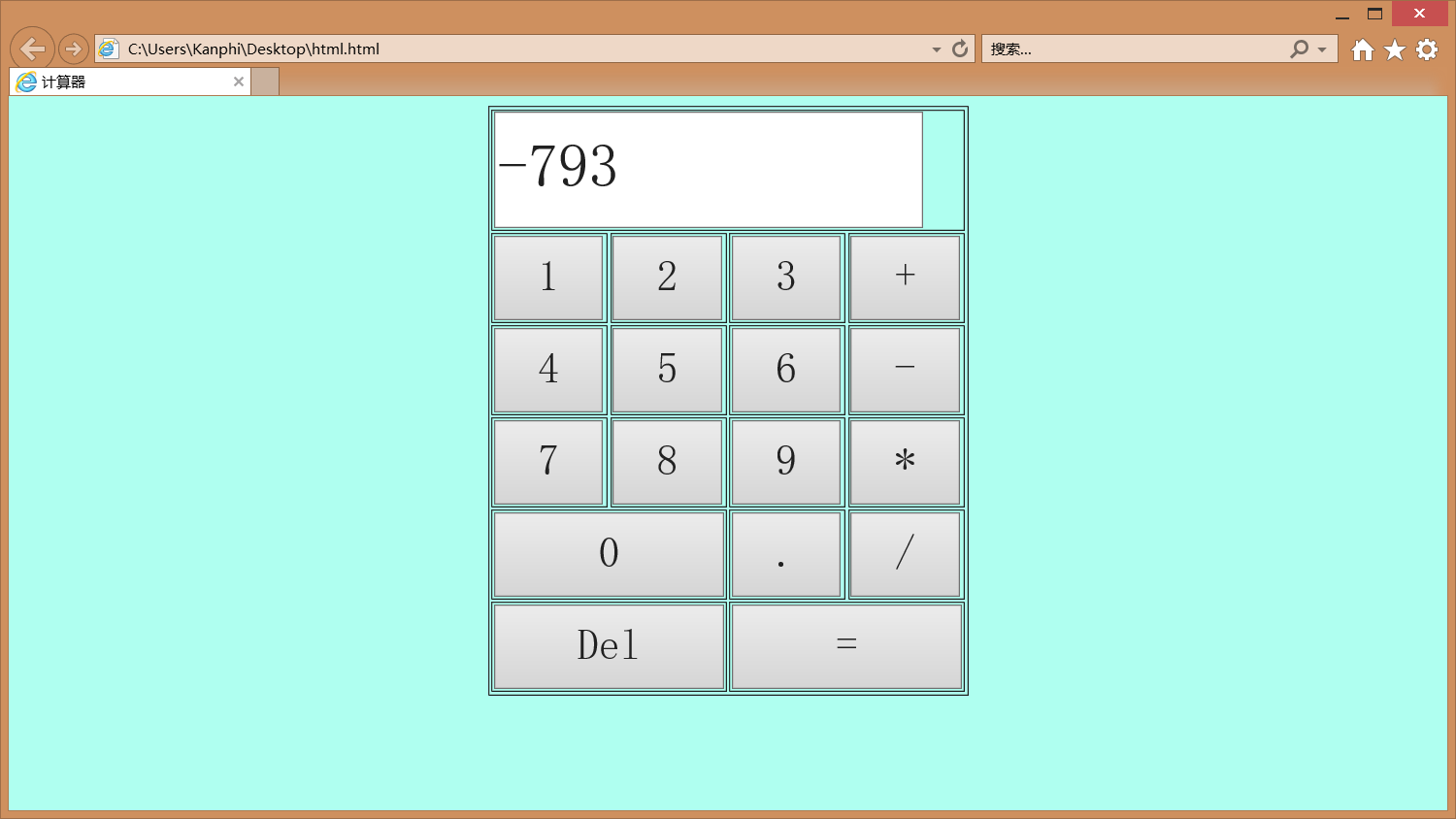This screenshot has width=1456, height=819.
Task: Click the search magnifier icon
Action: (1299, 49)
